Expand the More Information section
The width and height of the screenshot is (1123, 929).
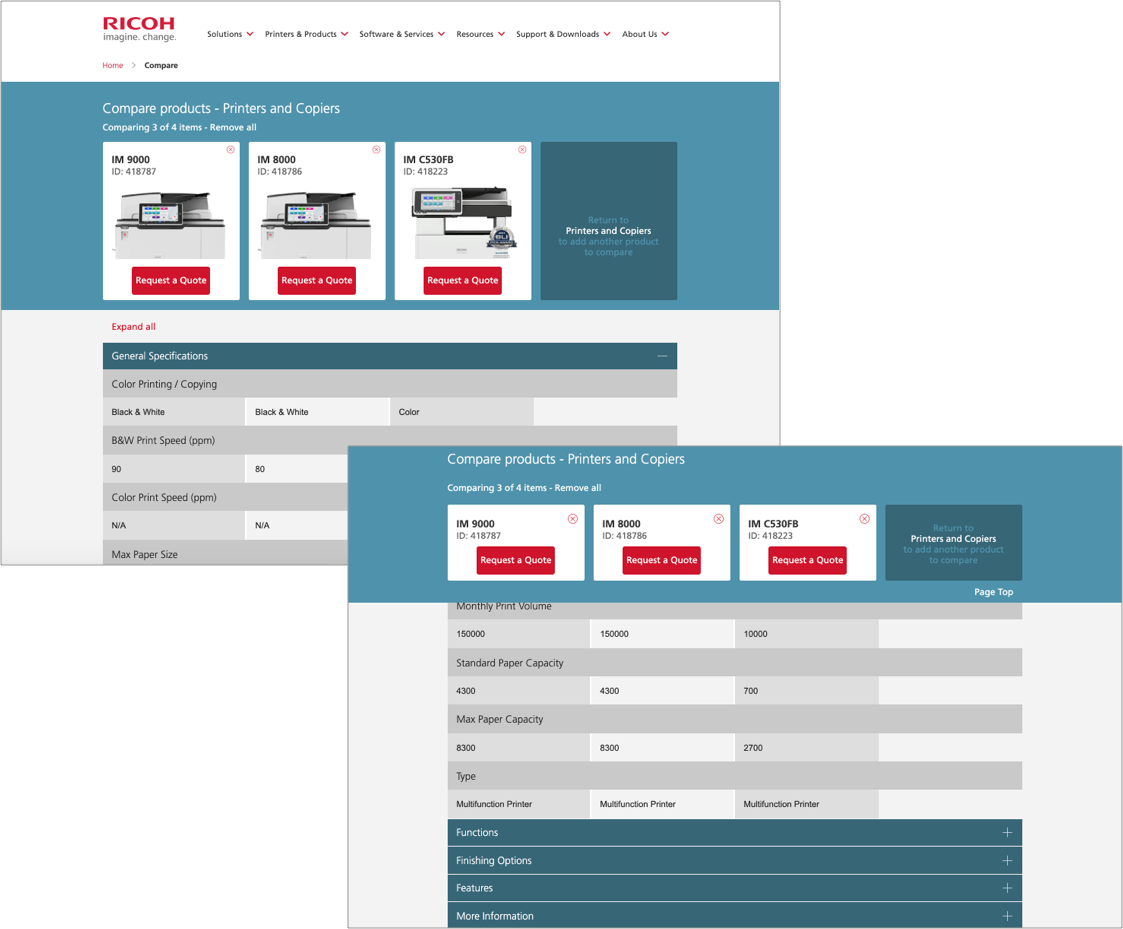735,916
